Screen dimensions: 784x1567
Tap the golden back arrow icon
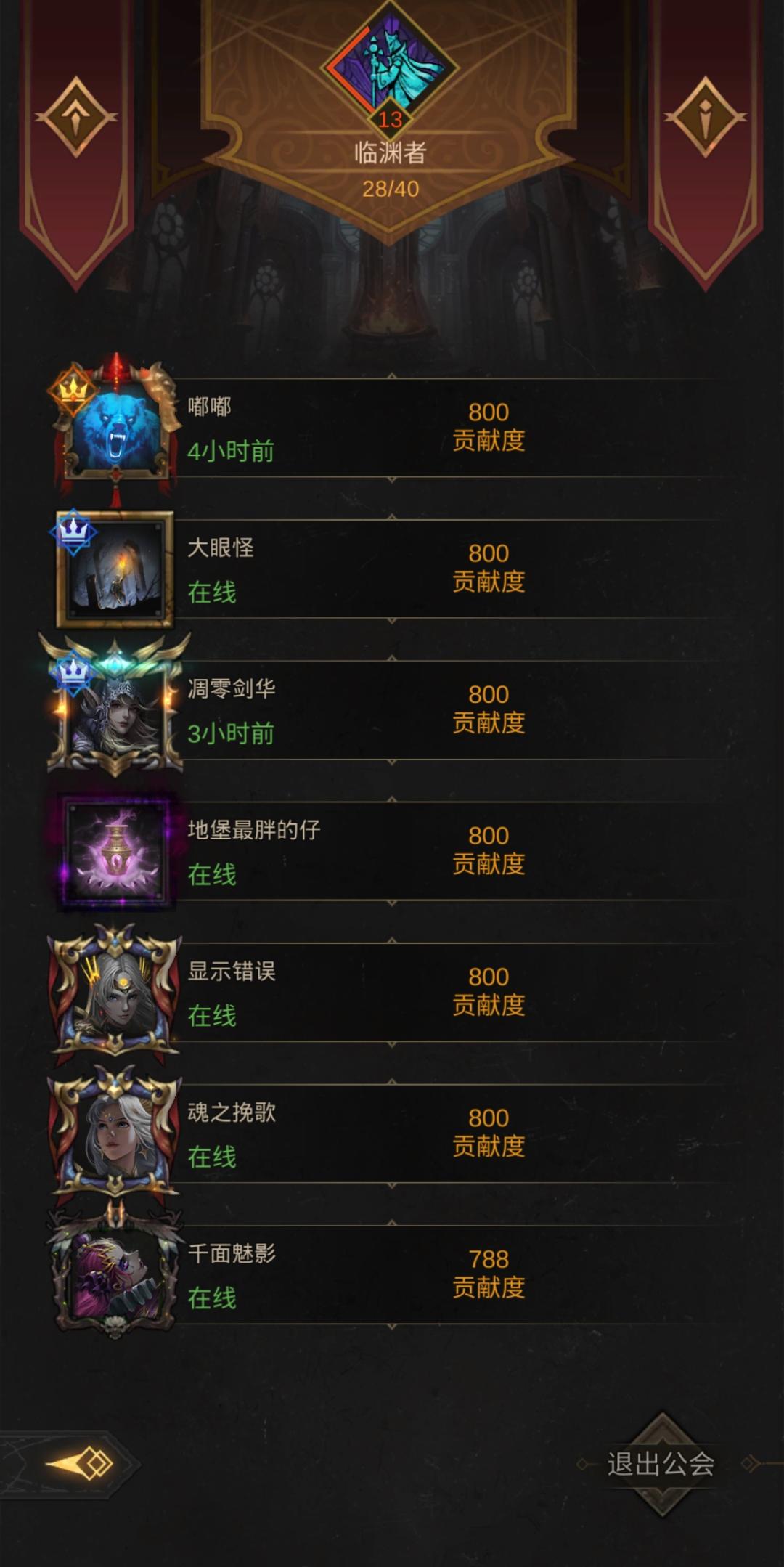80,1464
